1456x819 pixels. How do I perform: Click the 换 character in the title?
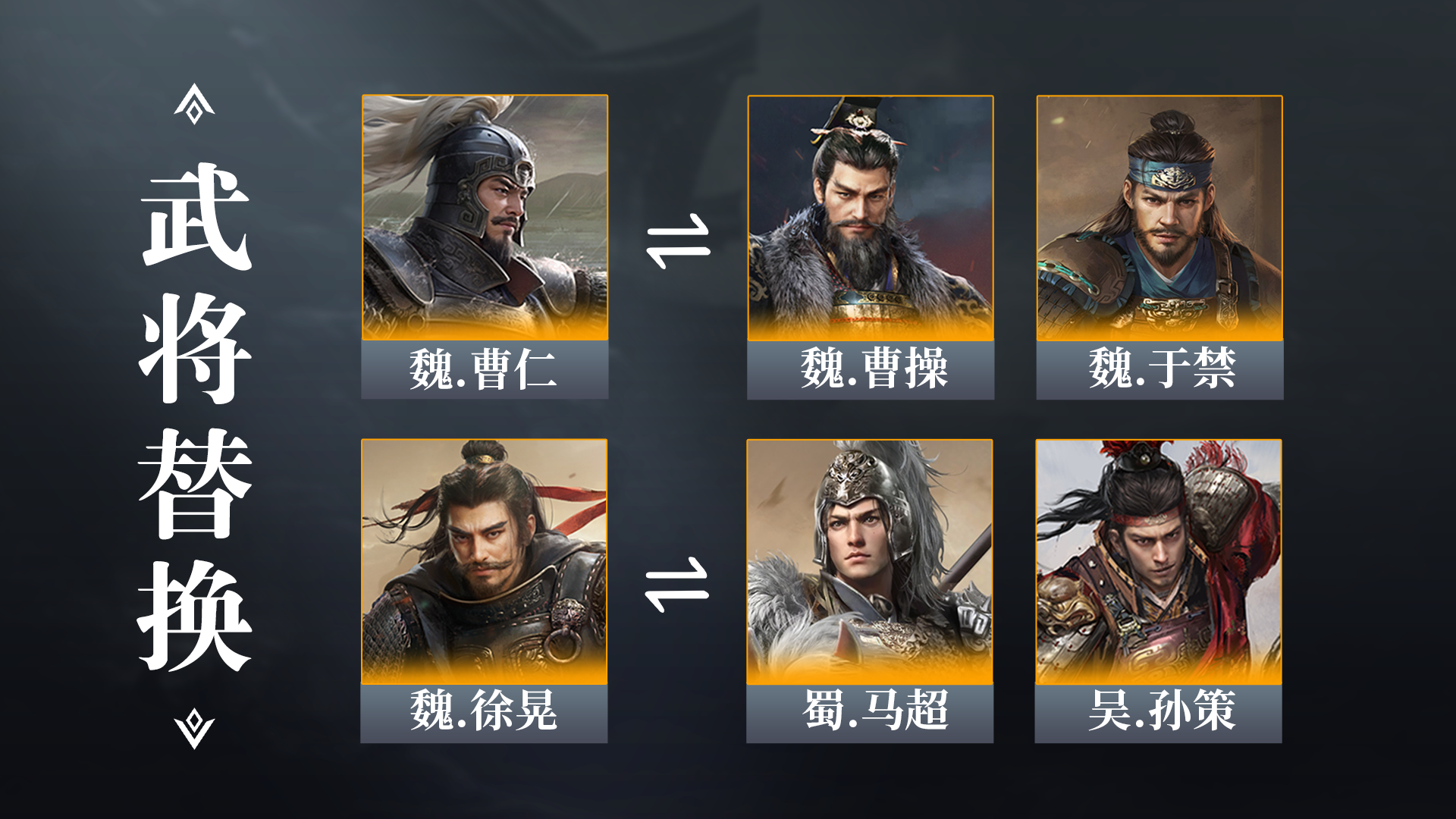pyautogui.click(x=195, y=616)
